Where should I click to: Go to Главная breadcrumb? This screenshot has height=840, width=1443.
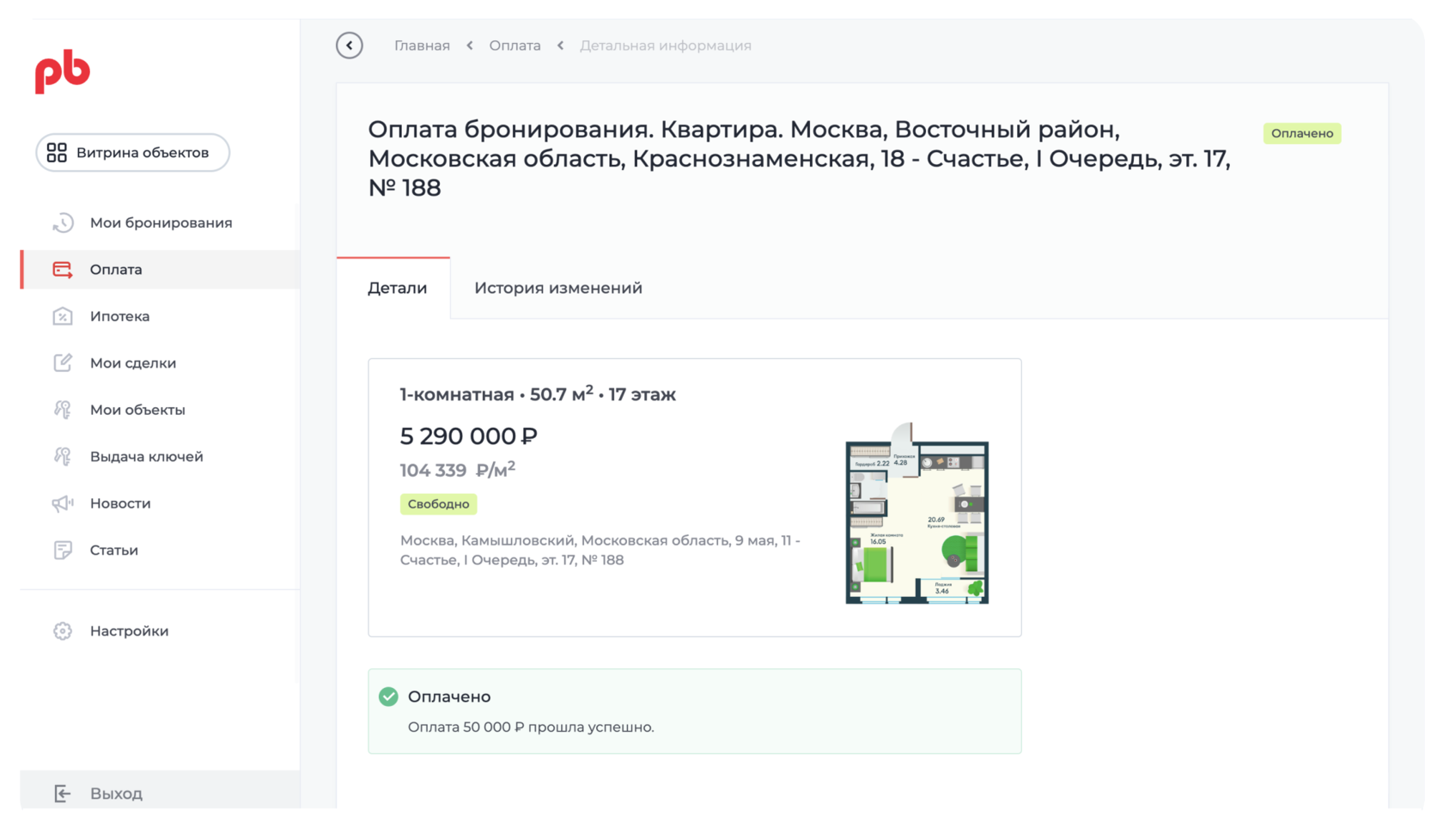tap(422, 46)
